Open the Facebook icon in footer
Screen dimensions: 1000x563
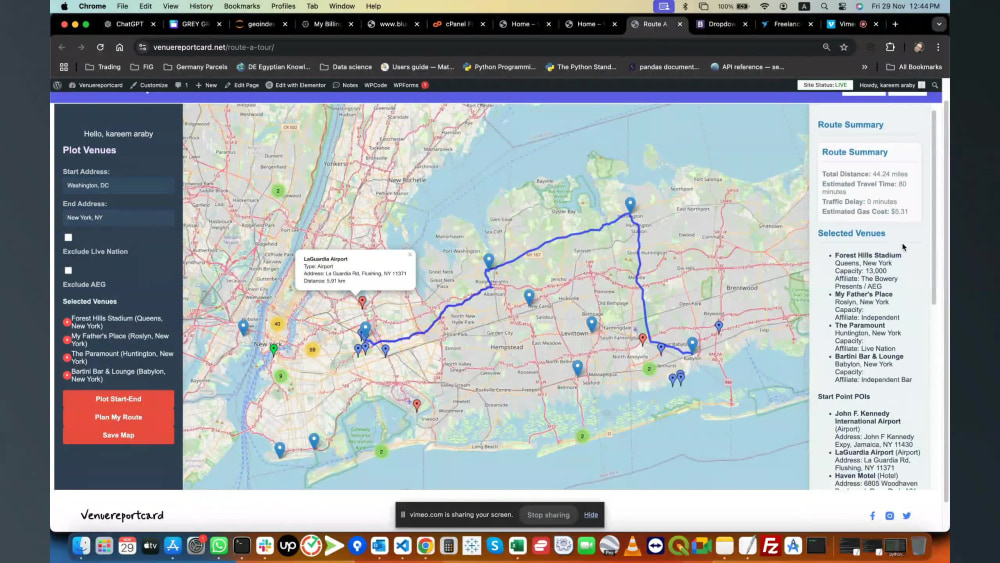(872, 516)
